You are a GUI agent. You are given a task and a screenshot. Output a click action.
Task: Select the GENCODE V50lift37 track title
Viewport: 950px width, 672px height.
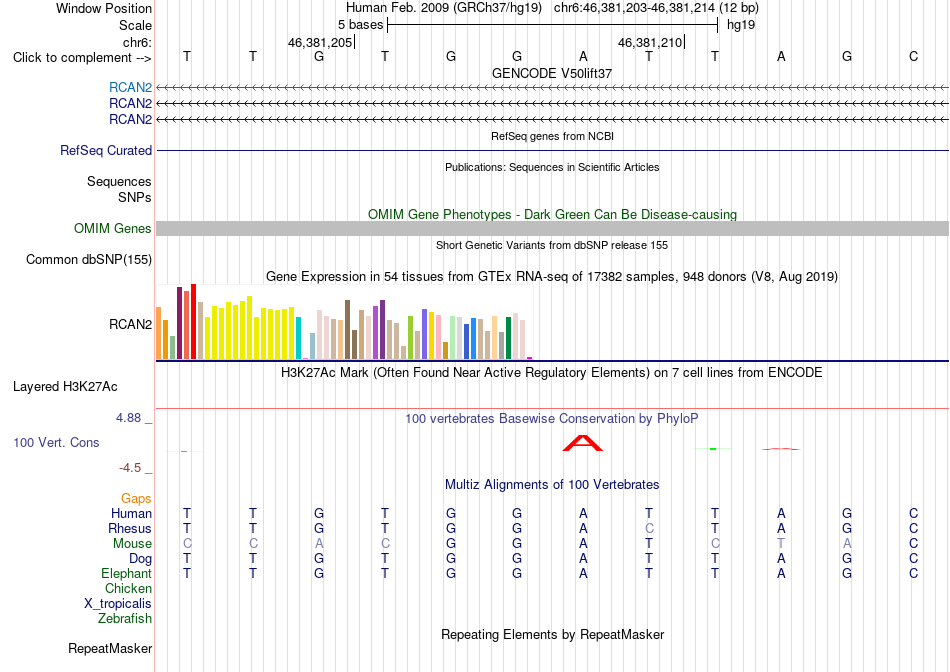click(x=552, y=73)
